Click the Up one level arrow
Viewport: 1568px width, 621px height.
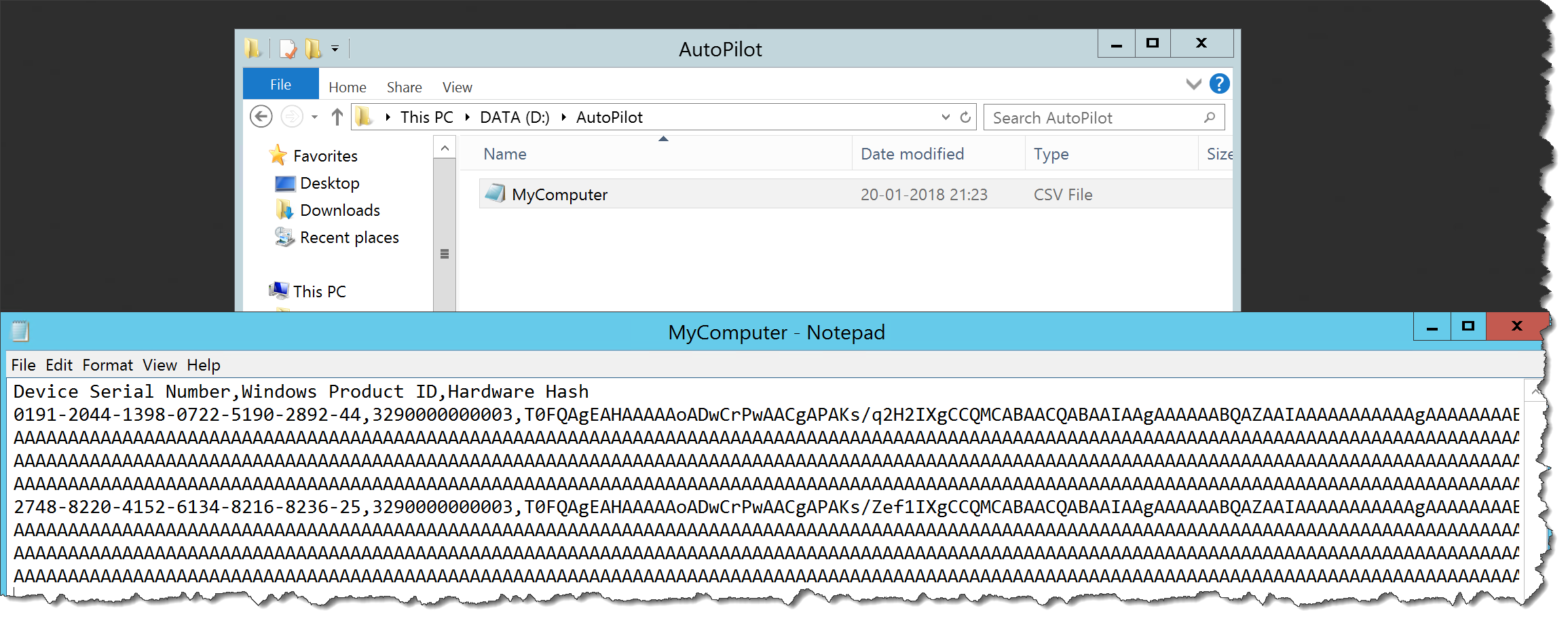336,117
